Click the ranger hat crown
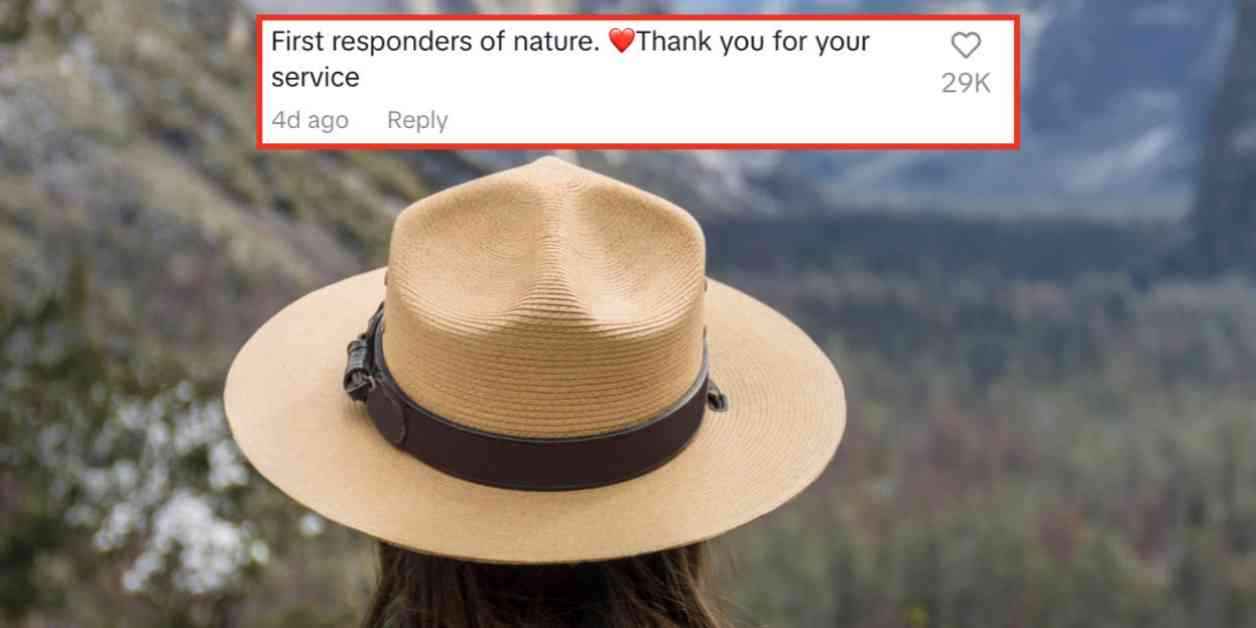Viewport: 1256px width, 628px height. click(545, 270)
